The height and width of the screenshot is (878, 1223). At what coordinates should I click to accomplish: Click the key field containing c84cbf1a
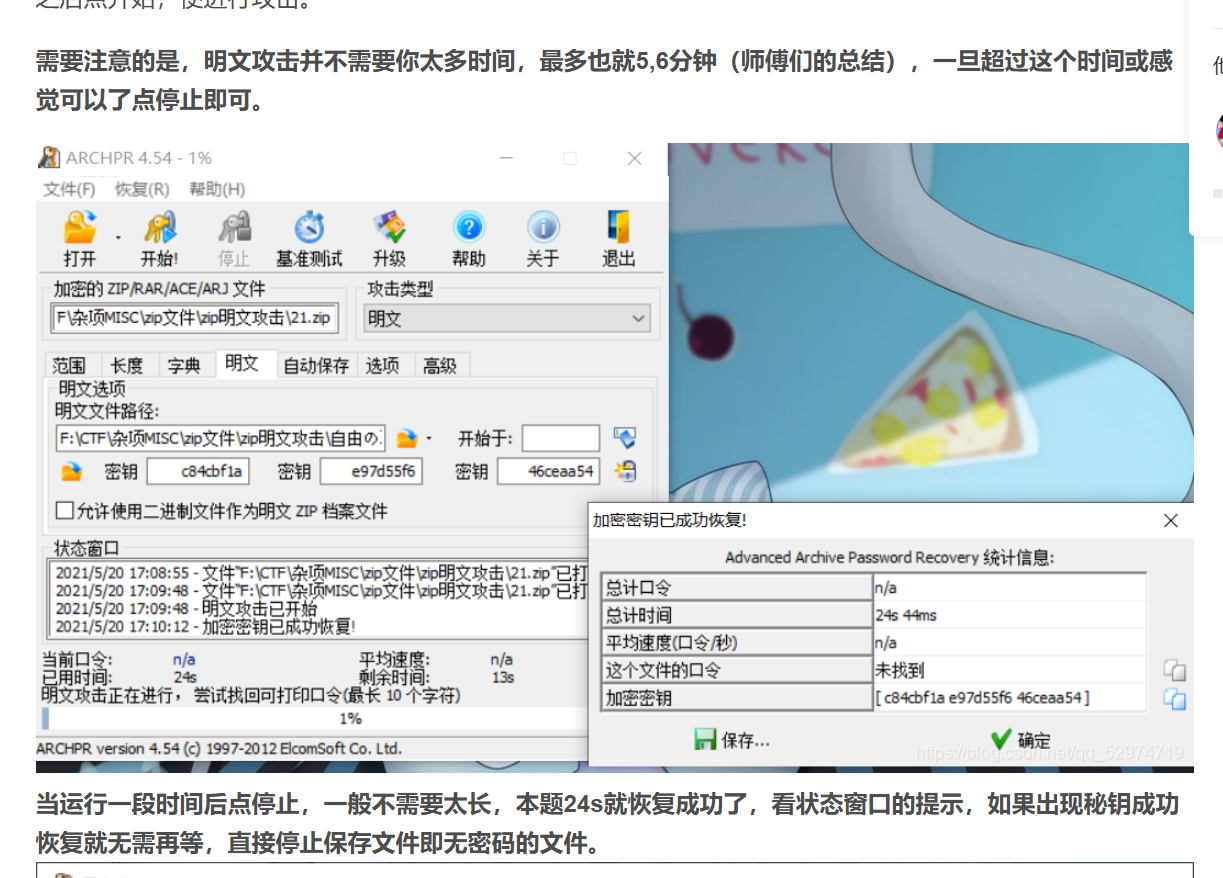[x=198, y=471]
